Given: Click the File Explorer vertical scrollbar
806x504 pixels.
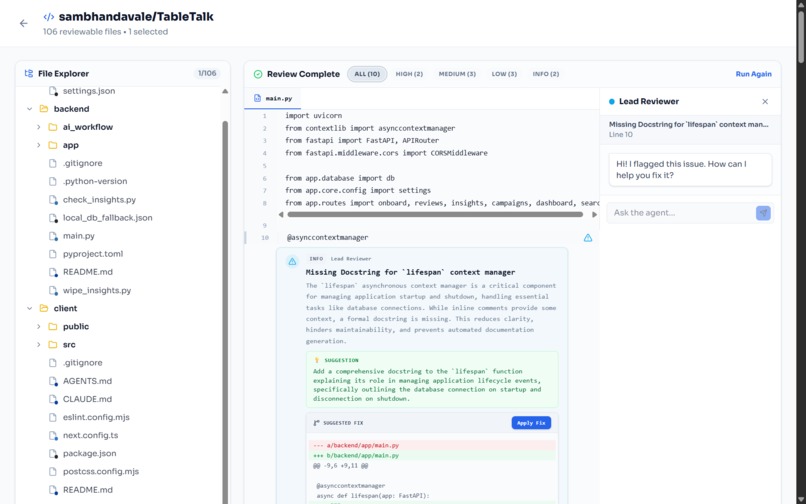Looking at the screenshot, I should pos(225,312).
